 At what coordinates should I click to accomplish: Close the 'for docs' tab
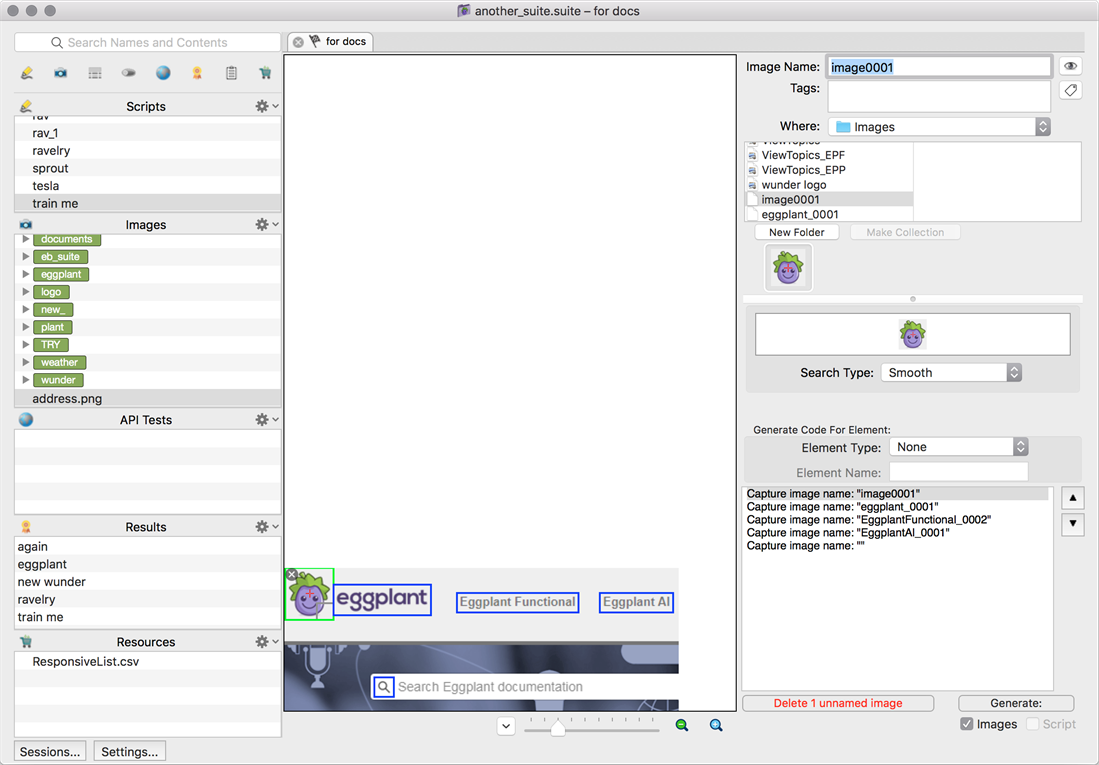tap(298, 42)
